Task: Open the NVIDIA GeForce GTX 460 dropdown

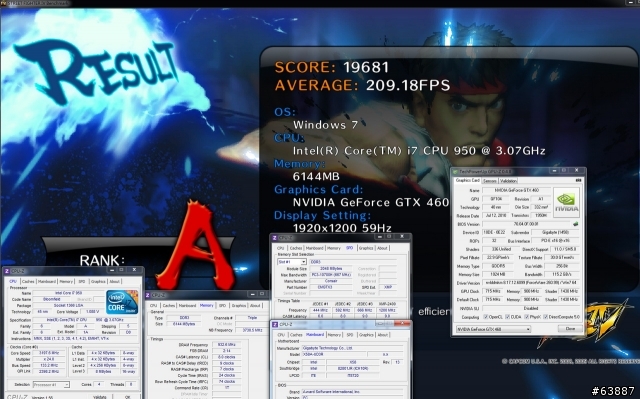Action: click(493, 329)
